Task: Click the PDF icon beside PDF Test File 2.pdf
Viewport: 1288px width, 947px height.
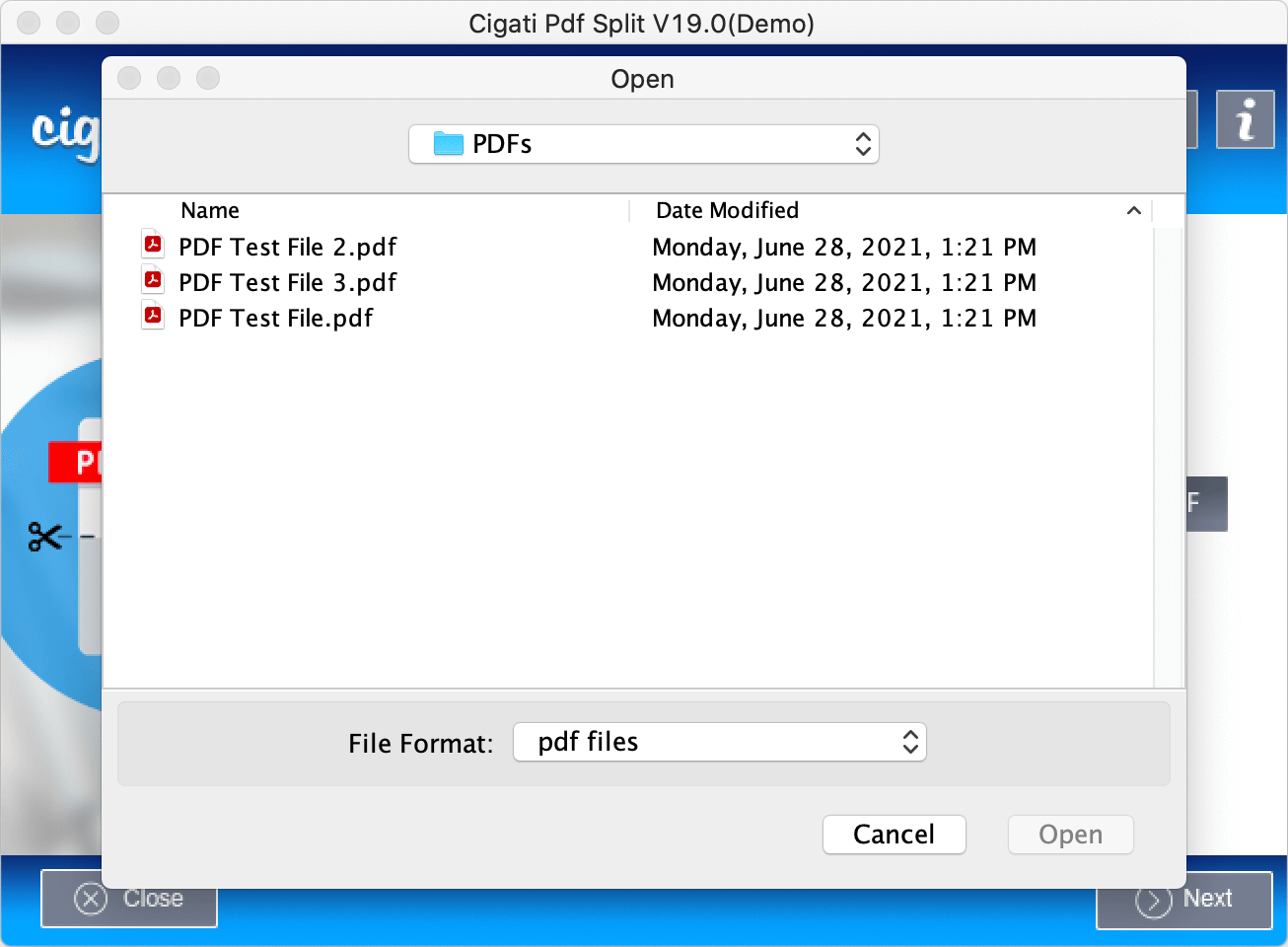Action: pos(153,245)
